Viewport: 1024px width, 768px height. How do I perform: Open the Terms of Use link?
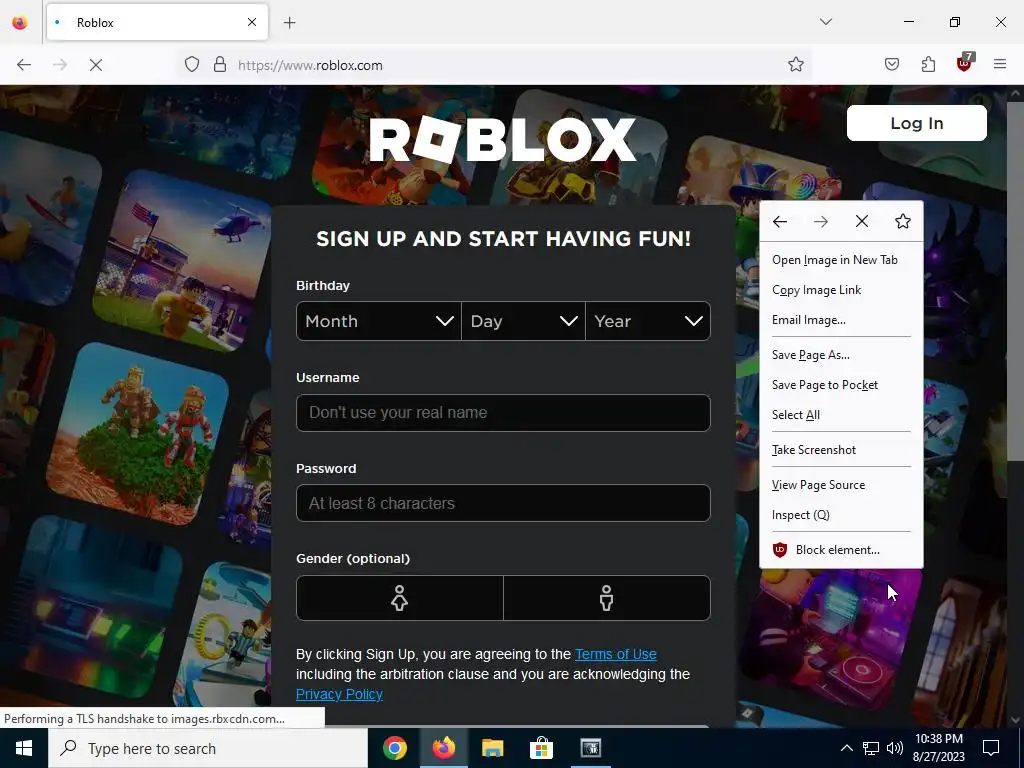615,654
